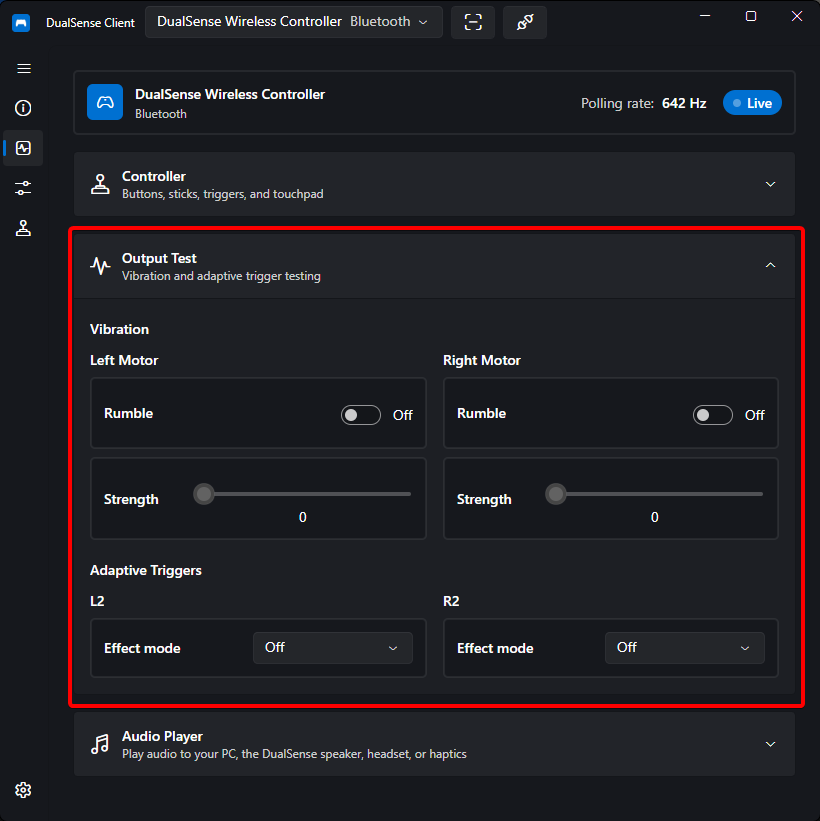Click the Audio Player music note icon

pyautogui.click(x=100, y=744)
